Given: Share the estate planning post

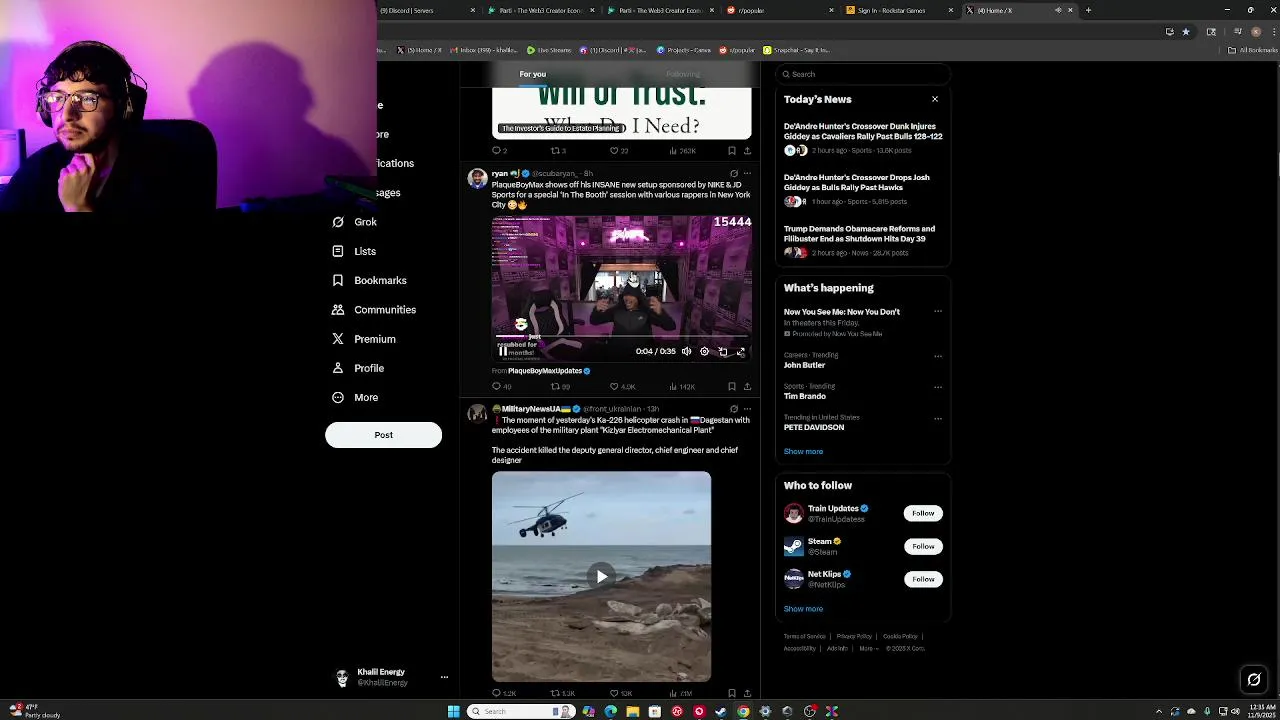Looking at the screenshot, I should (x=747, y=151).
